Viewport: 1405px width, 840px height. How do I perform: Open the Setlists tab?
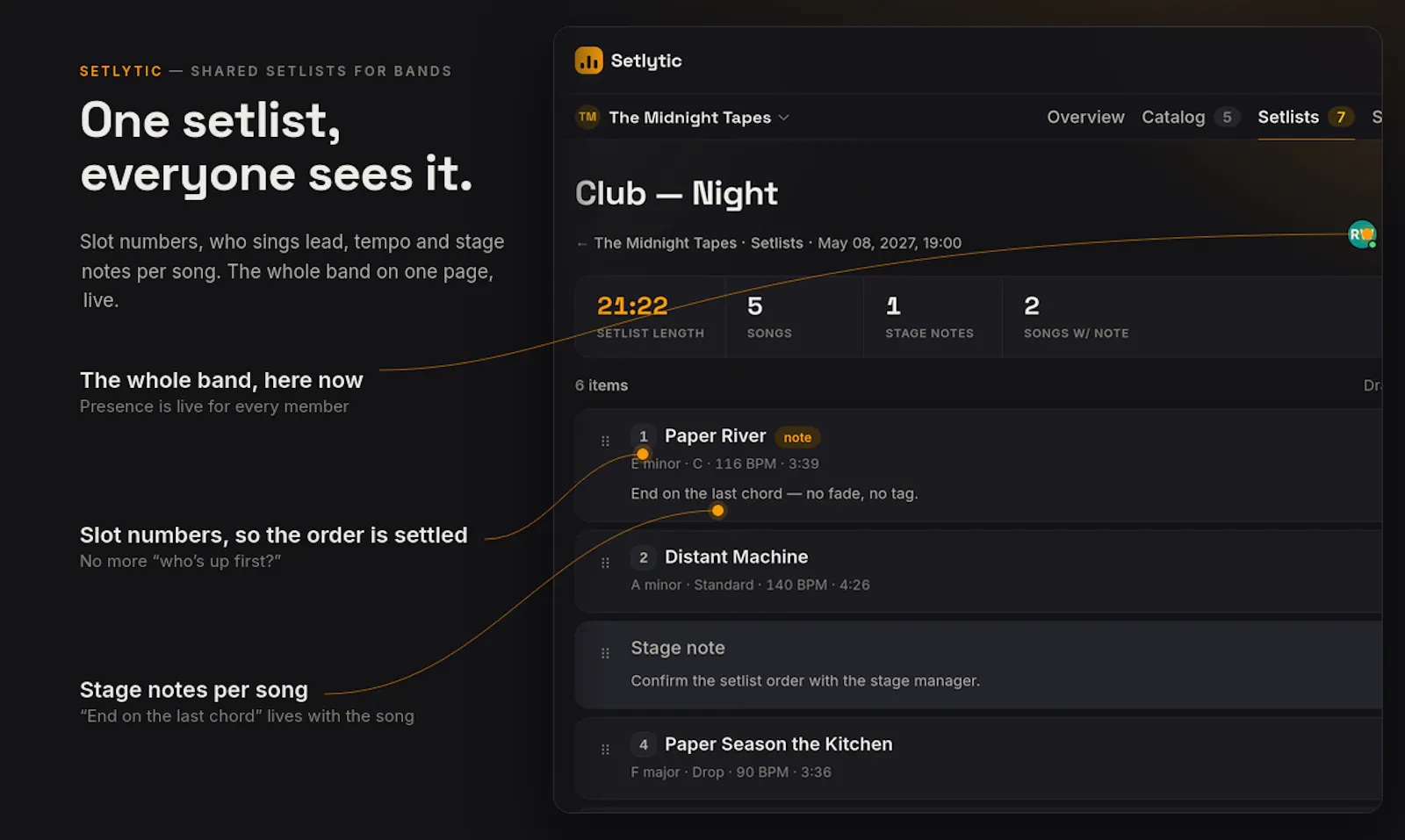pos(1288,117)
